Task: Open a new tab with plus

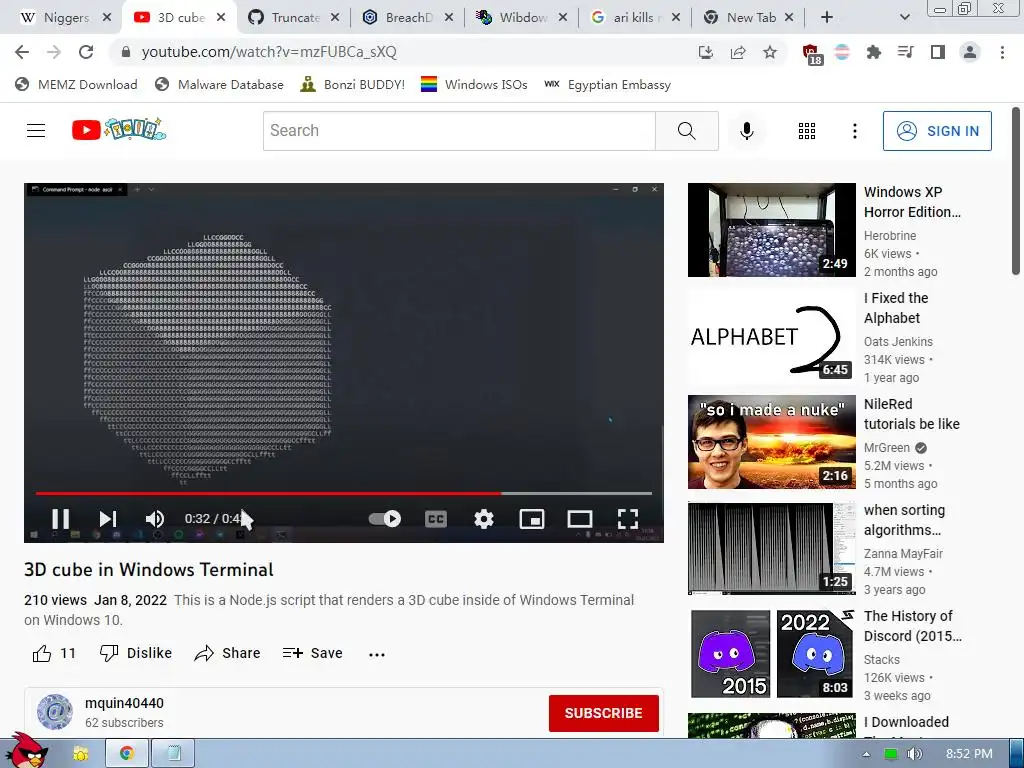Action: click(827, 18)
